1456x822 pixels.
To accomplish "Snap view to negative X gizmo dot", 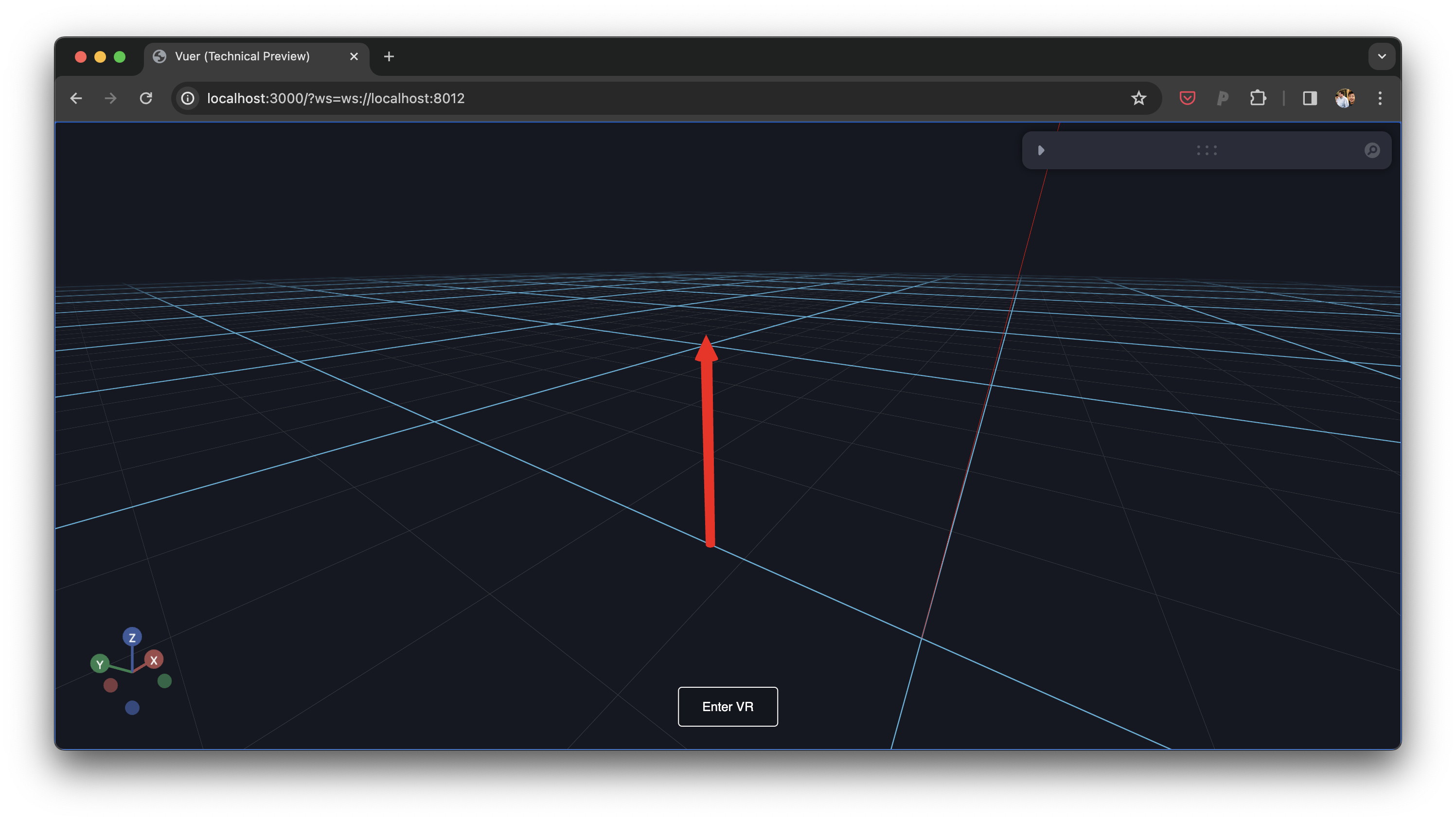I will tap(111, 686).
